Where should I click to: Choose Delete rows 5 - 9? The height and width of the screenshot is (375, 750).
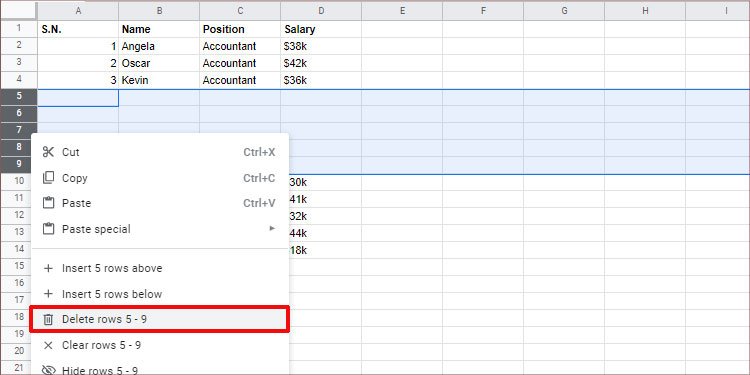159,320
